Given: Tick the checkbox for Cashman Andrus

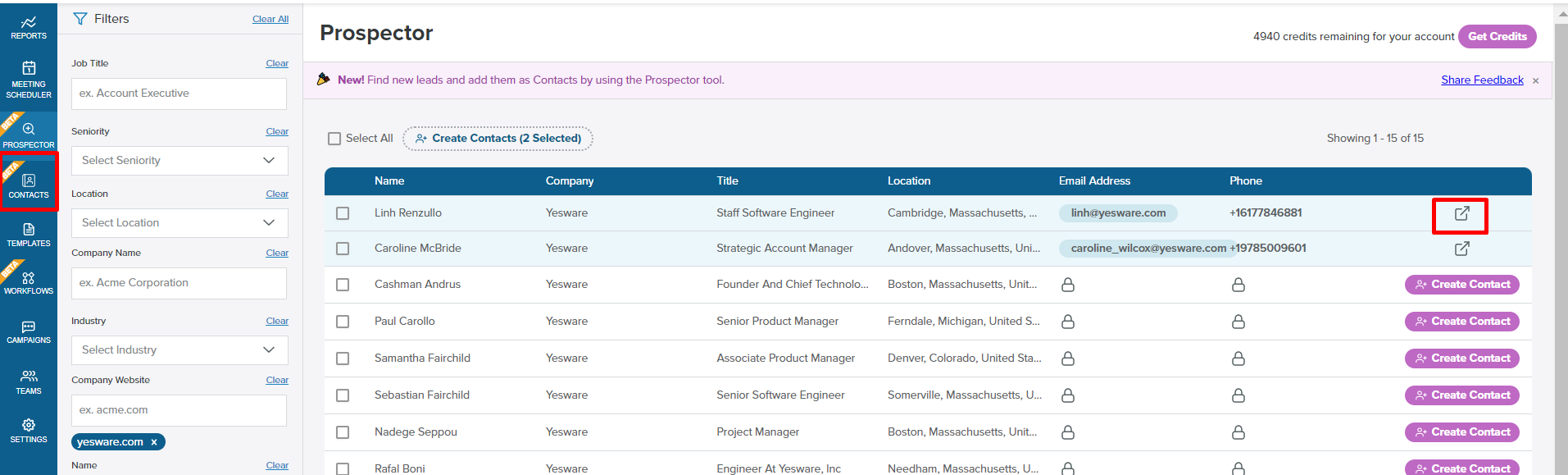Looking at the screenshot, I should tap(343, 285).
